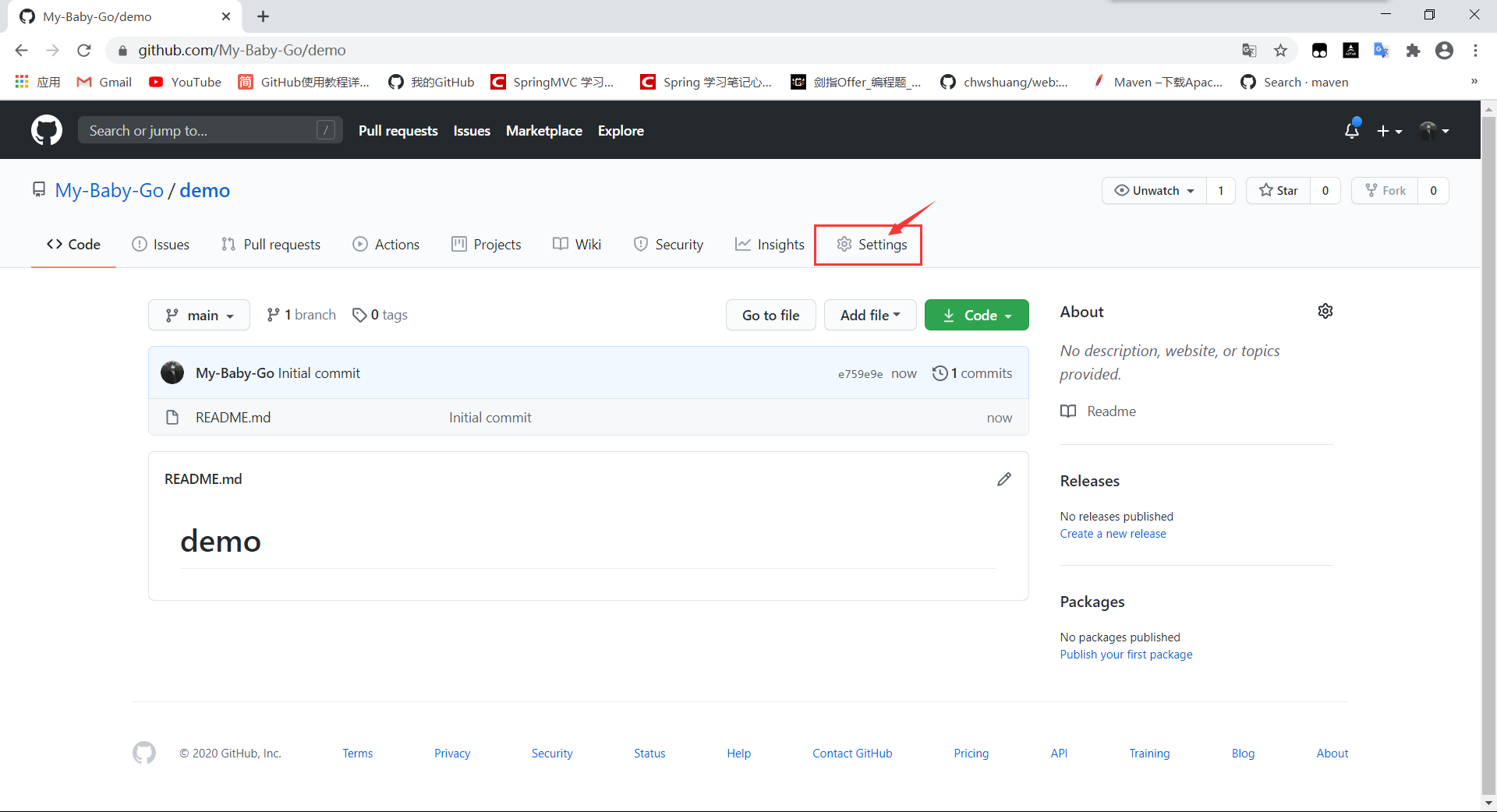Screen dimensions: 1497x812
Task: Open the Actions tab
Action: [386, 245]
